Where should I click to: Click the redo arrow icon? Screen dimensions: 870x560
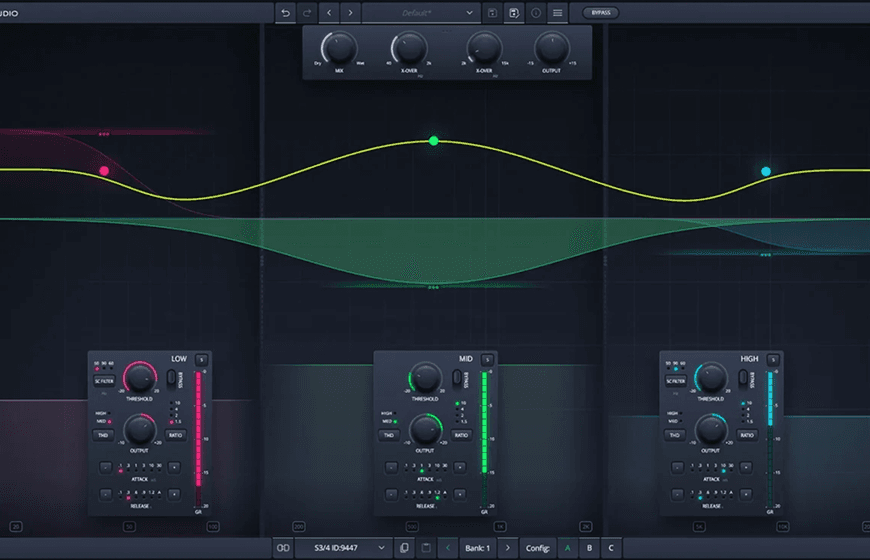point(307,13)
